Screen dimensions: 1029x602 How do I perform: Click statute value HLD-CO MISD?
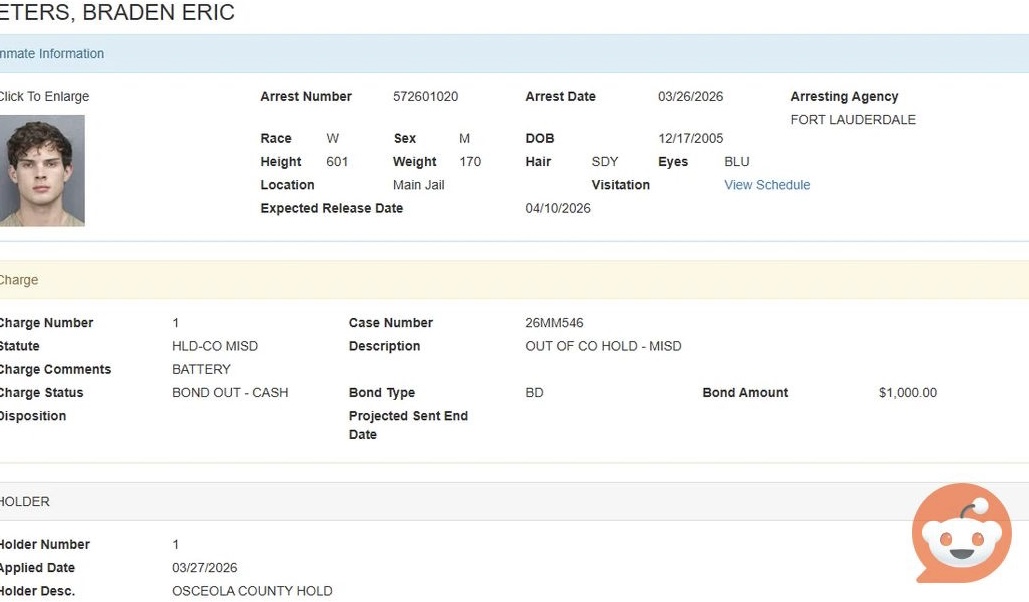tap(215, 346)
